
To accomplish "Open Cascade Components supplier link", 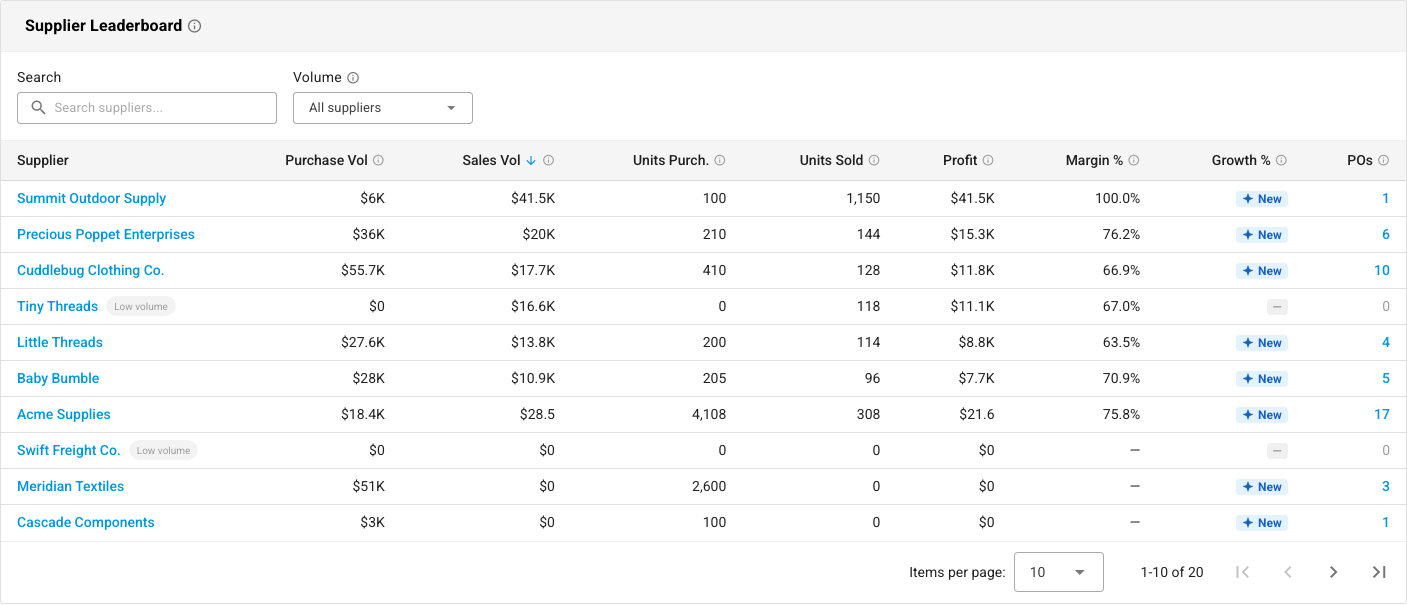I will [86, 522].
